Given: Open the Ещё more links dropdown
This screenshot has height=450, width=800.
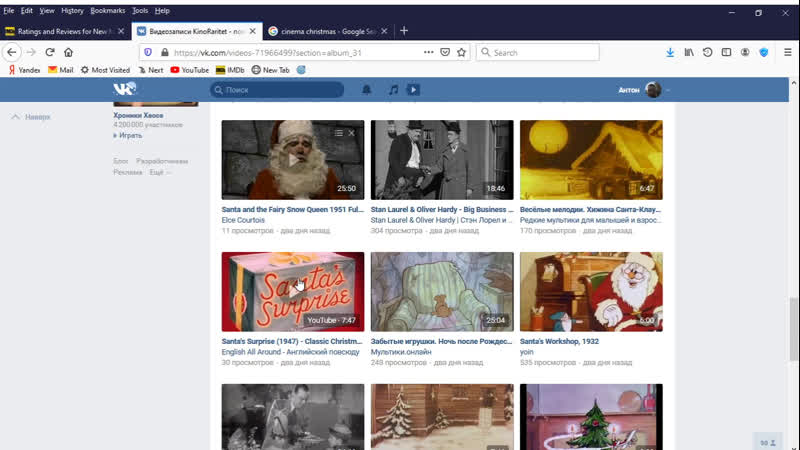Looking at the screenshot, I should pyautogui.click(x=160, y=172).
